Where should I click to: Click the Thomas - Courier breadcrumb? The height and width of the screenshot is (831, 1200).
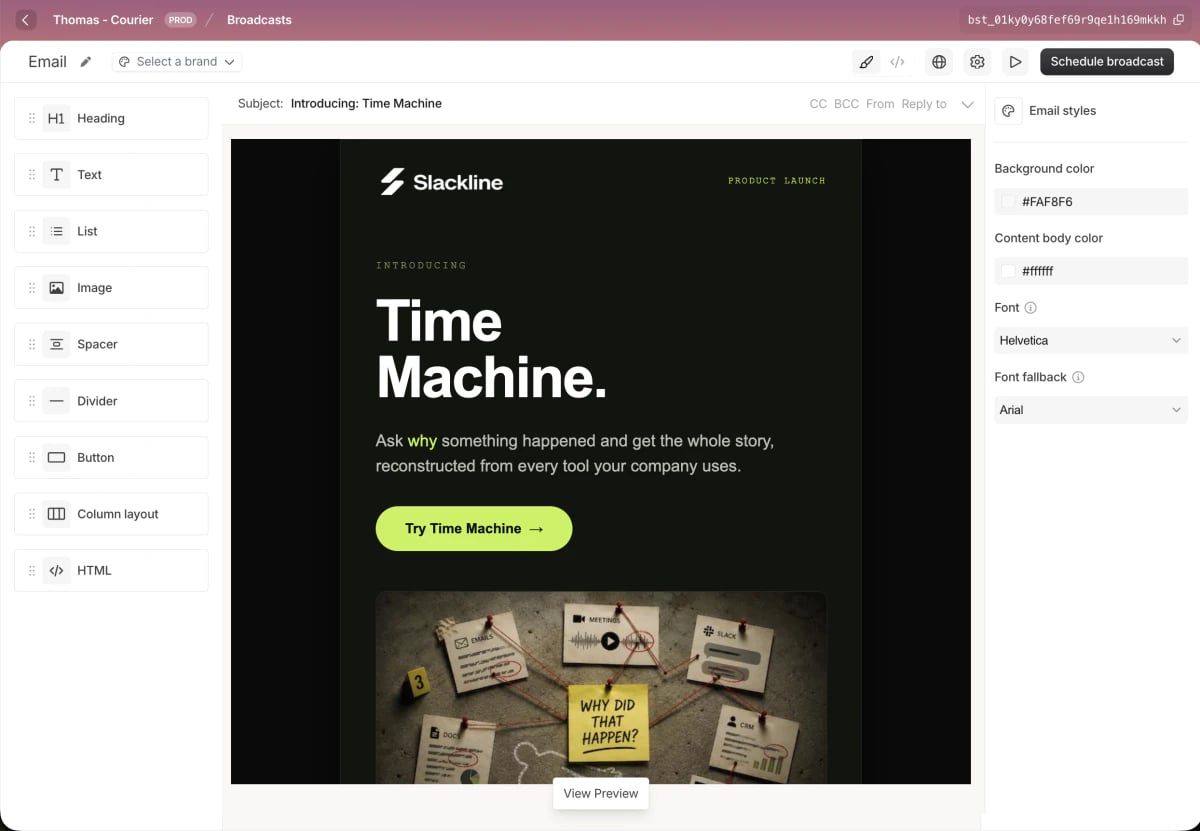click(x=103, y=20)
